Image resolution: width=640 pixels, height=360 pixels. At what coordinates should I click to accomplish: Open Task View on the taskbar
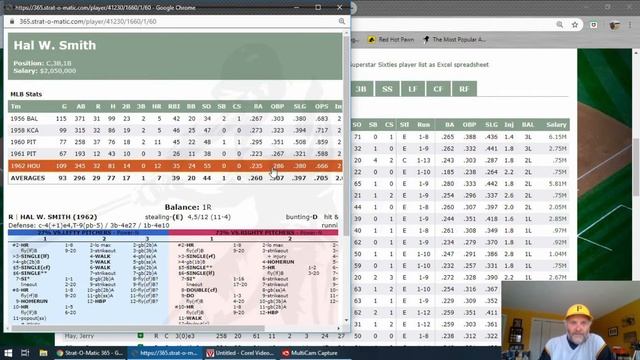coord(25,353)
